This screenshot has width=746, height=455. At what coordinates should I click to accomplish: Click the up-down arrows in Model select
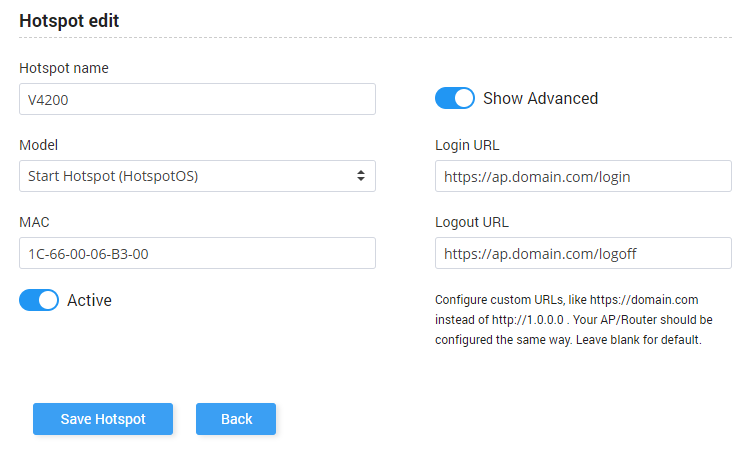361,176
